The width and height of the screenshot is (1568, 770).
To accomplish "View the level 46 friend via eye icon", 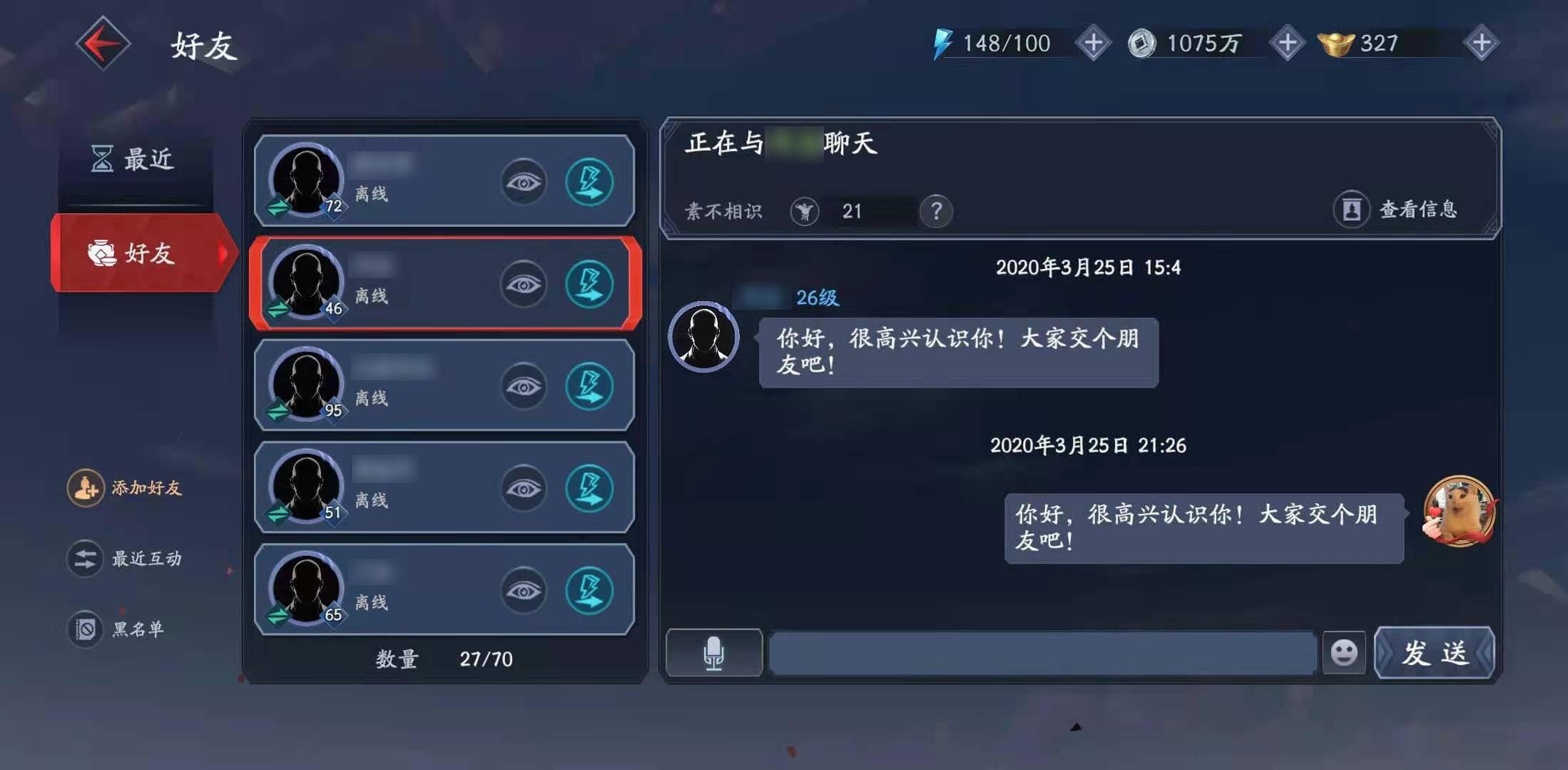I will tap(524, 284).
